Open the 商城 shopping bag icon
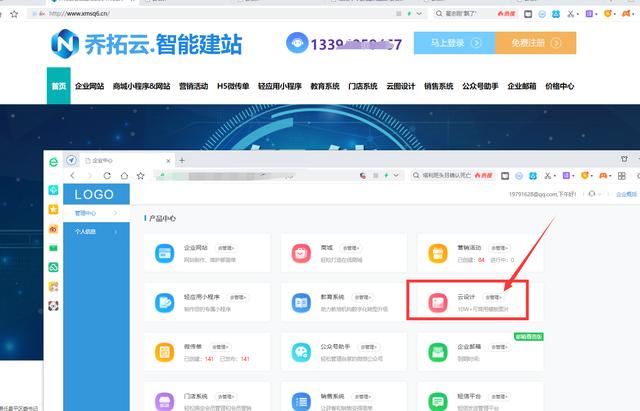This screenshot has height=411, width=640. click(301, 253)
